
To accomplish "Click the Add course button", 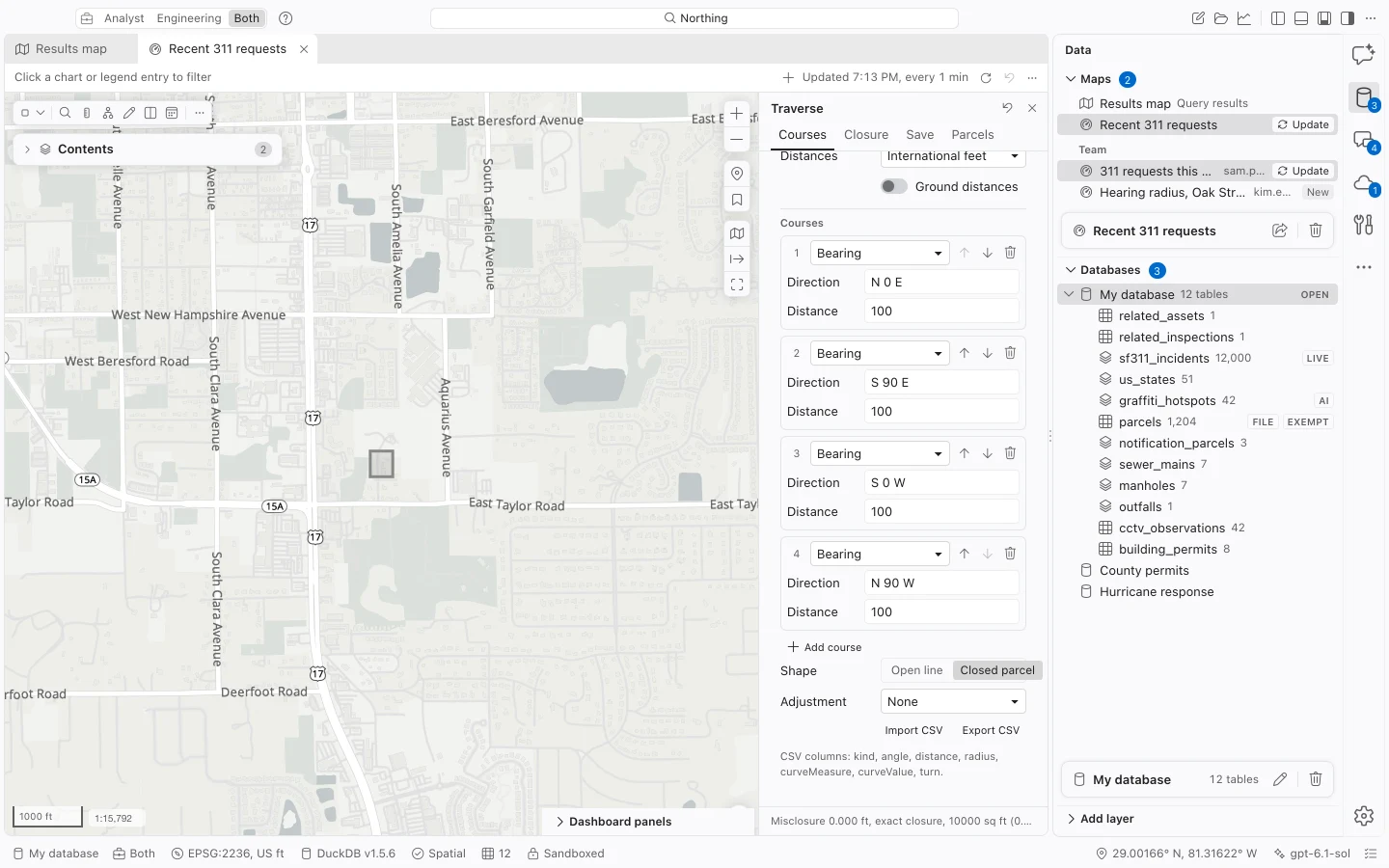I will [x=825, y=647].
